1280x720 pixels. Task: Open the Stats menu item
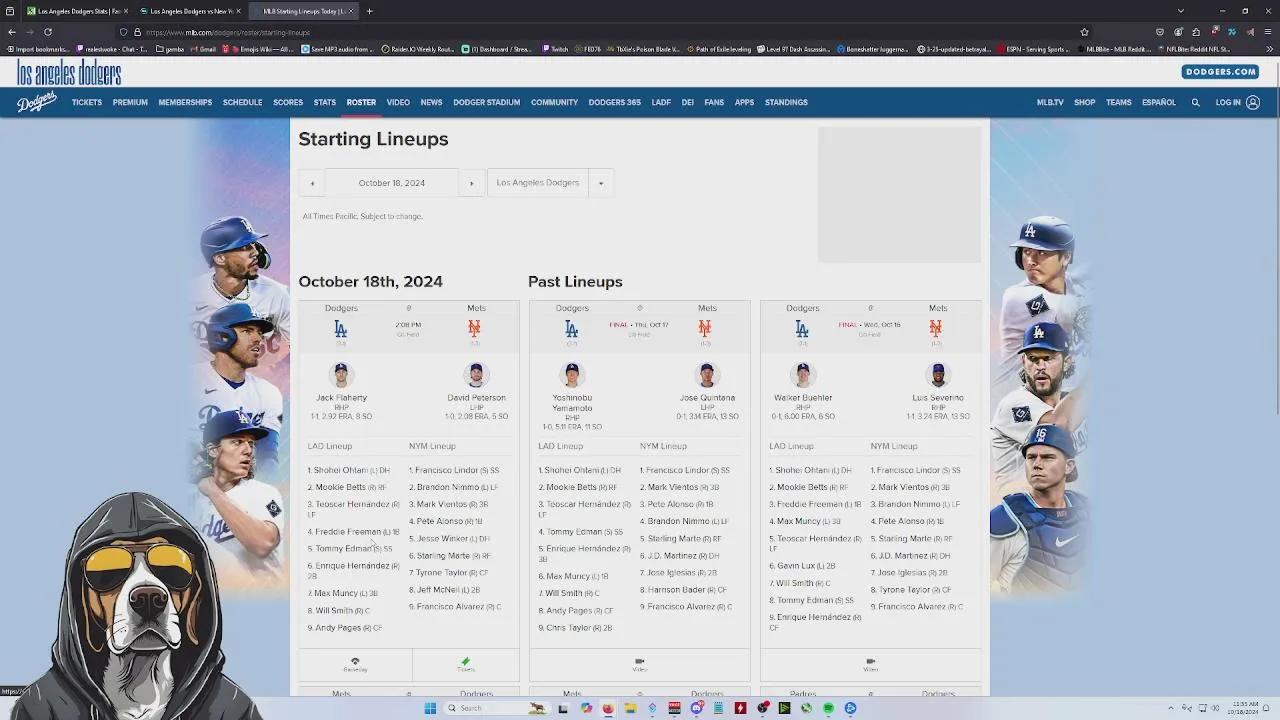[325, 102]
